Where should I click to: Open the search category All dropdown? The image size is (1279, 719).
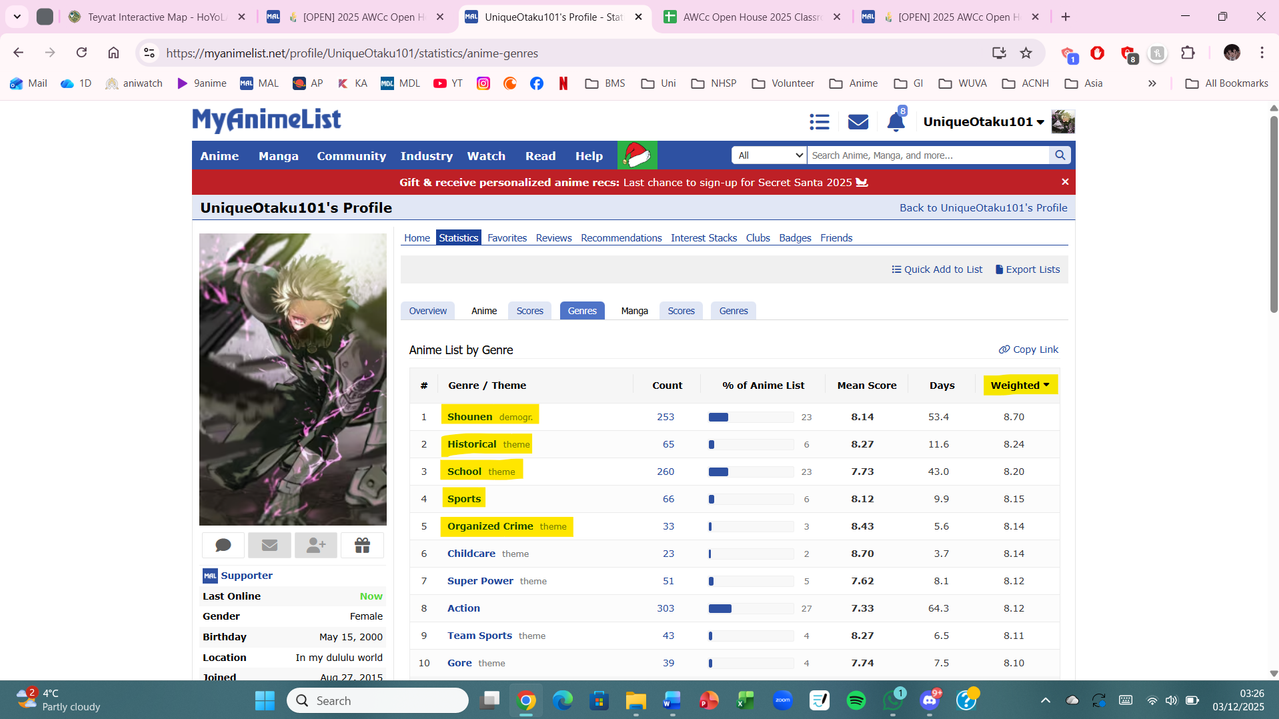tap(769, 155)
